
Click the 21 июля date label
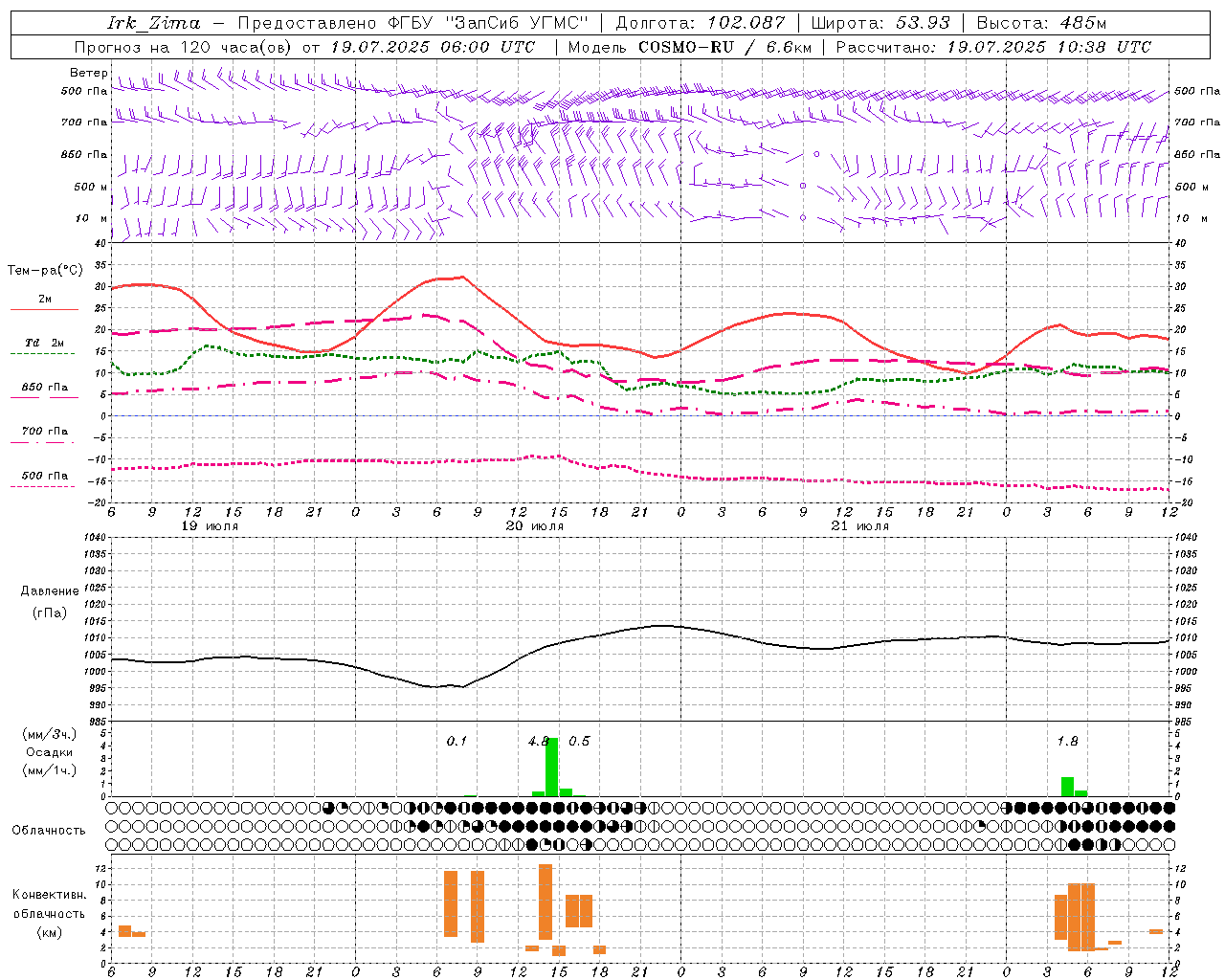pos(860,526)
